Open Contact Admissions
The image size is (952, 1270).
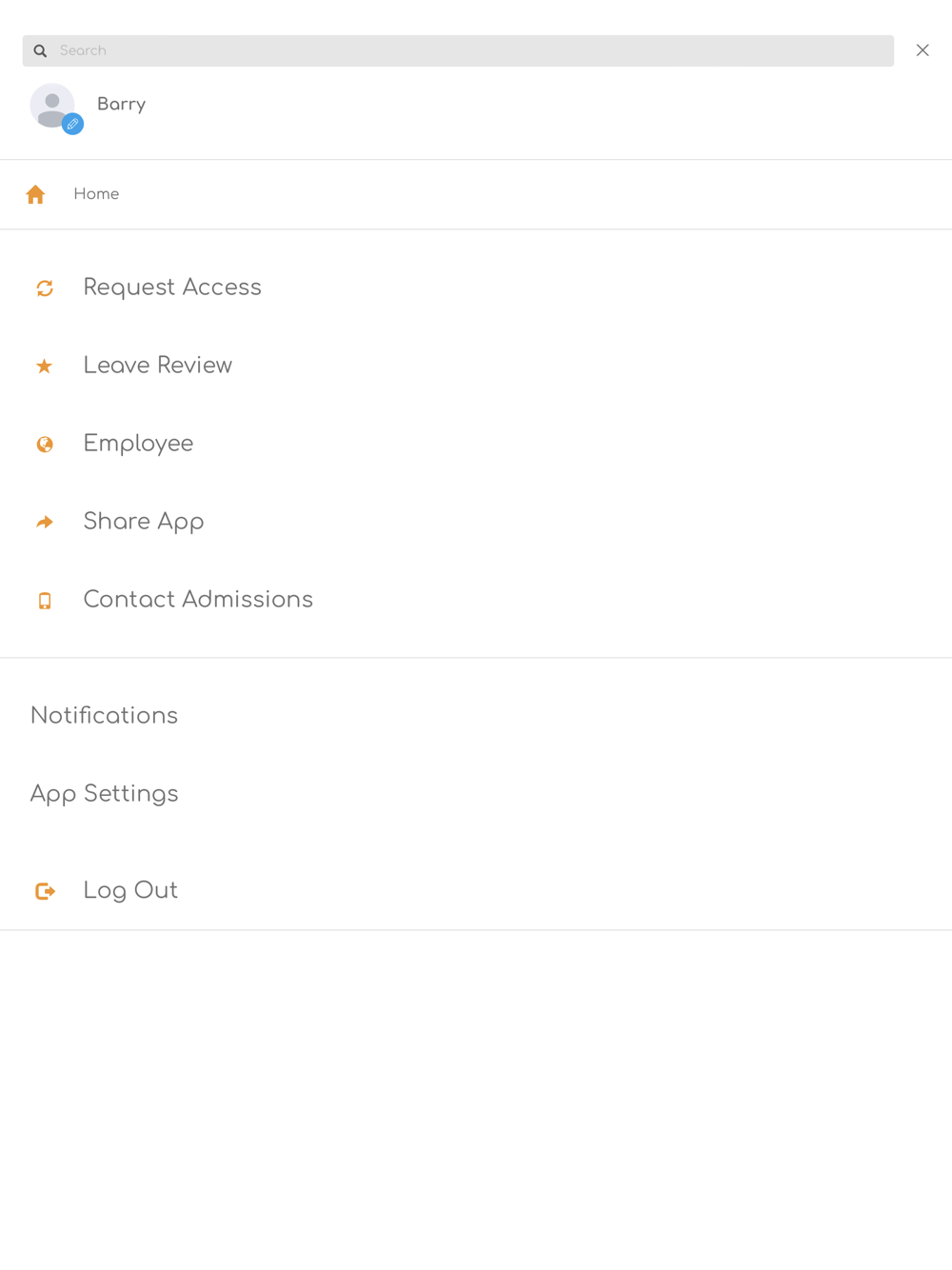[198, 600]
